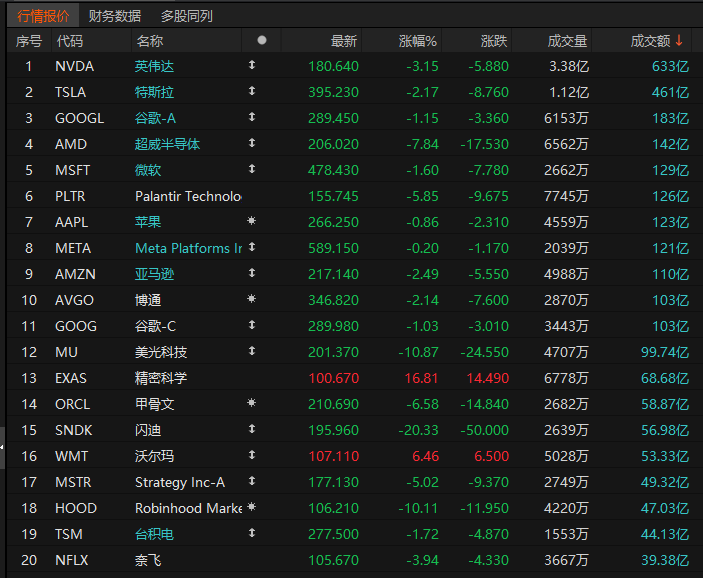Select the 博通 name cell
This screenshot has height=578, width=703.
click(148, 300)
